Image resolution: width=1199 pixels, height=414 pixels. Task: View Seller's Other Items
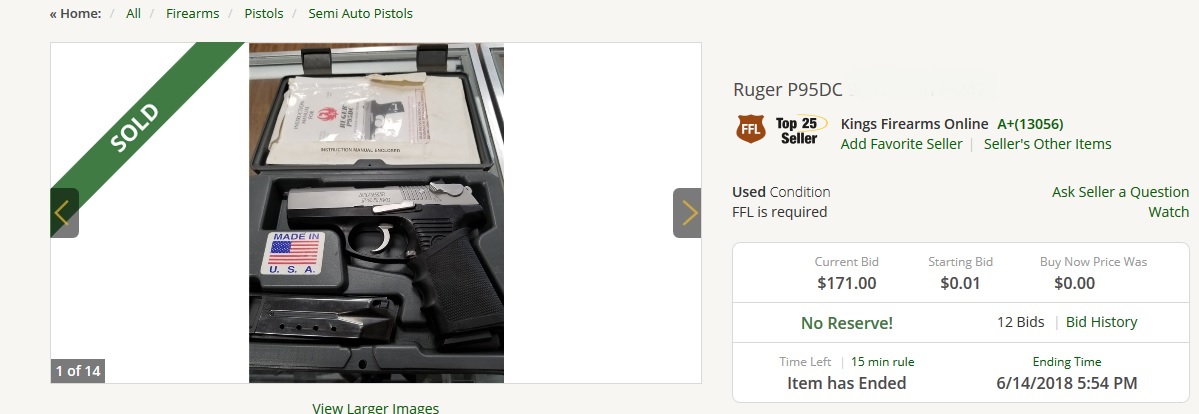click(1048, 144)
